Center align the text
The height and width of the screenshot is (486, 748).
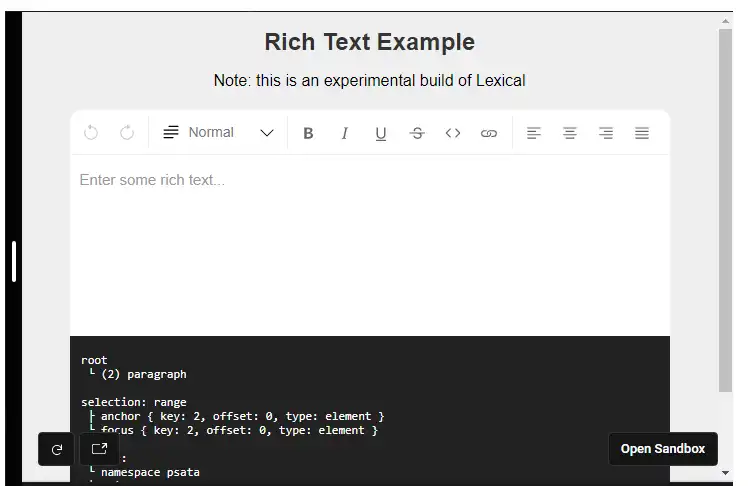point(570,133)
